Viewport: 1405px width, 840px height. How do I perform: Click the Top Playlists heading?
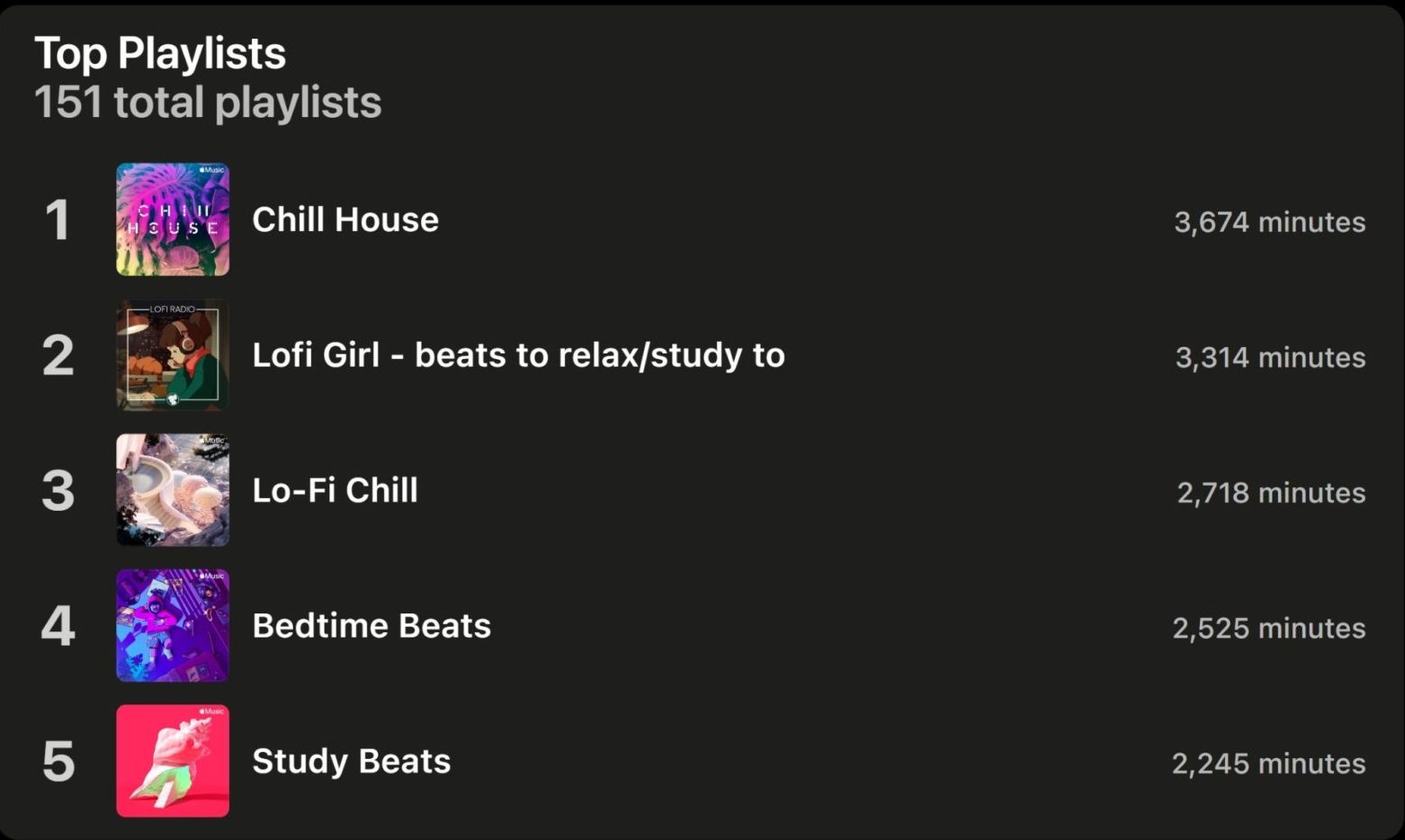point(160,53)
